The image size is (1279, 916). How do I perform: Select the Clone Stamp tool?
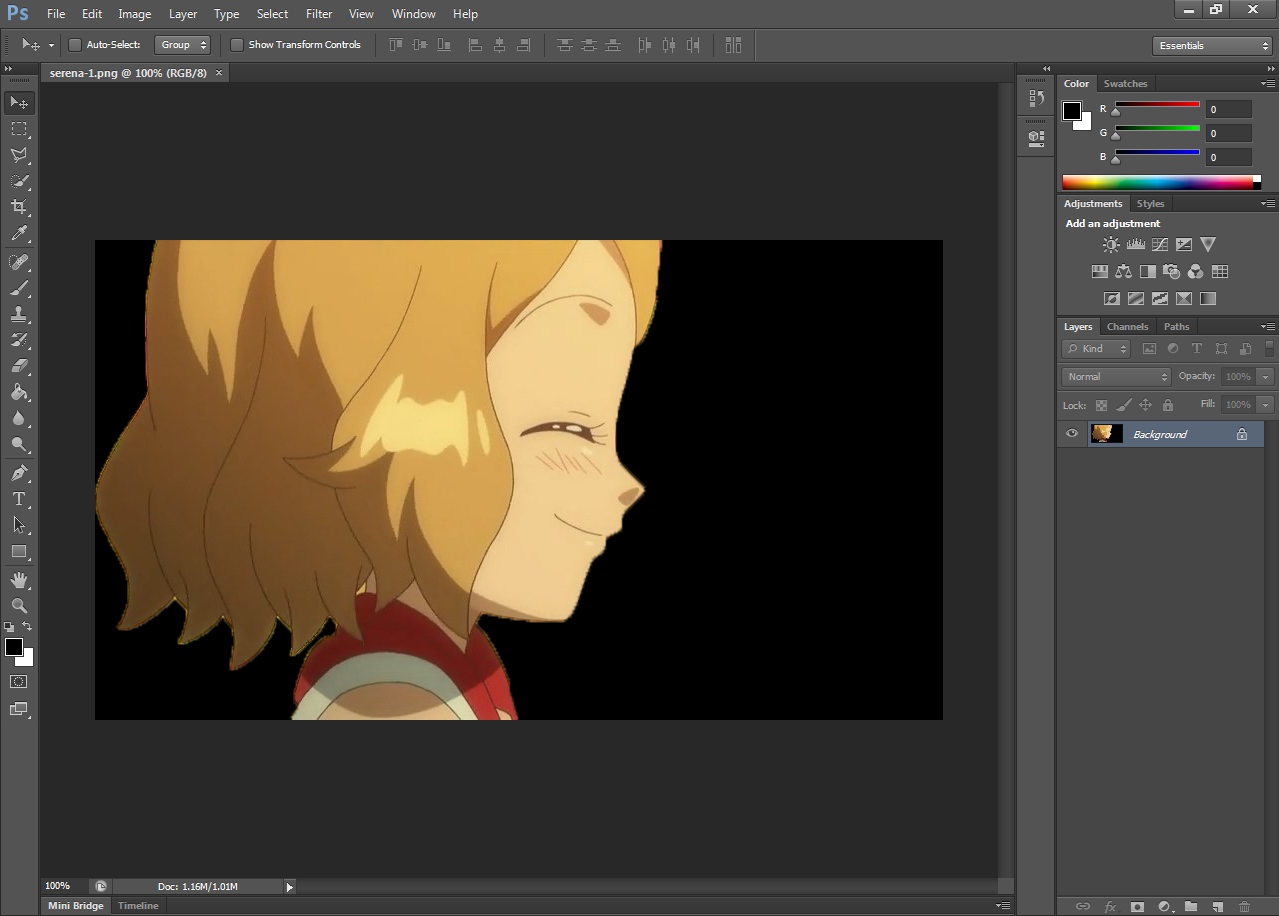click(x=19, y=314)
